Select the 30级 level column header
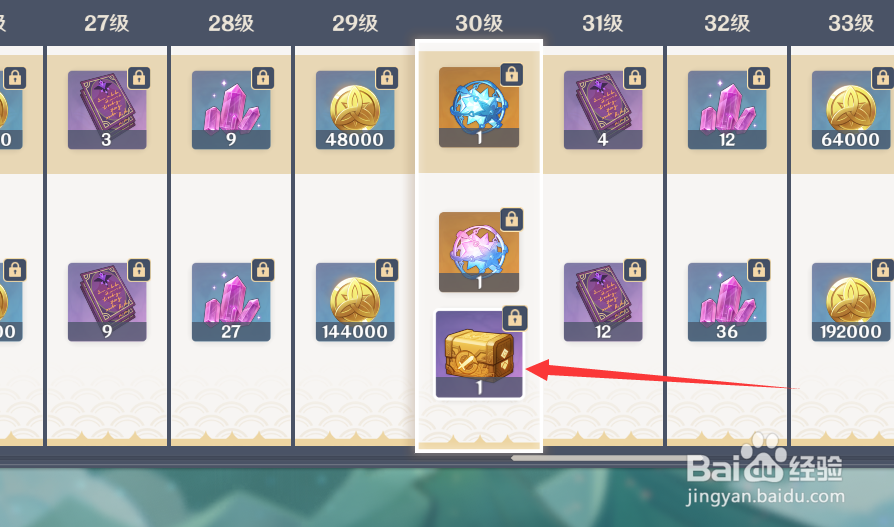This screenshot has width=894, height=527. (x=479, y=23)
